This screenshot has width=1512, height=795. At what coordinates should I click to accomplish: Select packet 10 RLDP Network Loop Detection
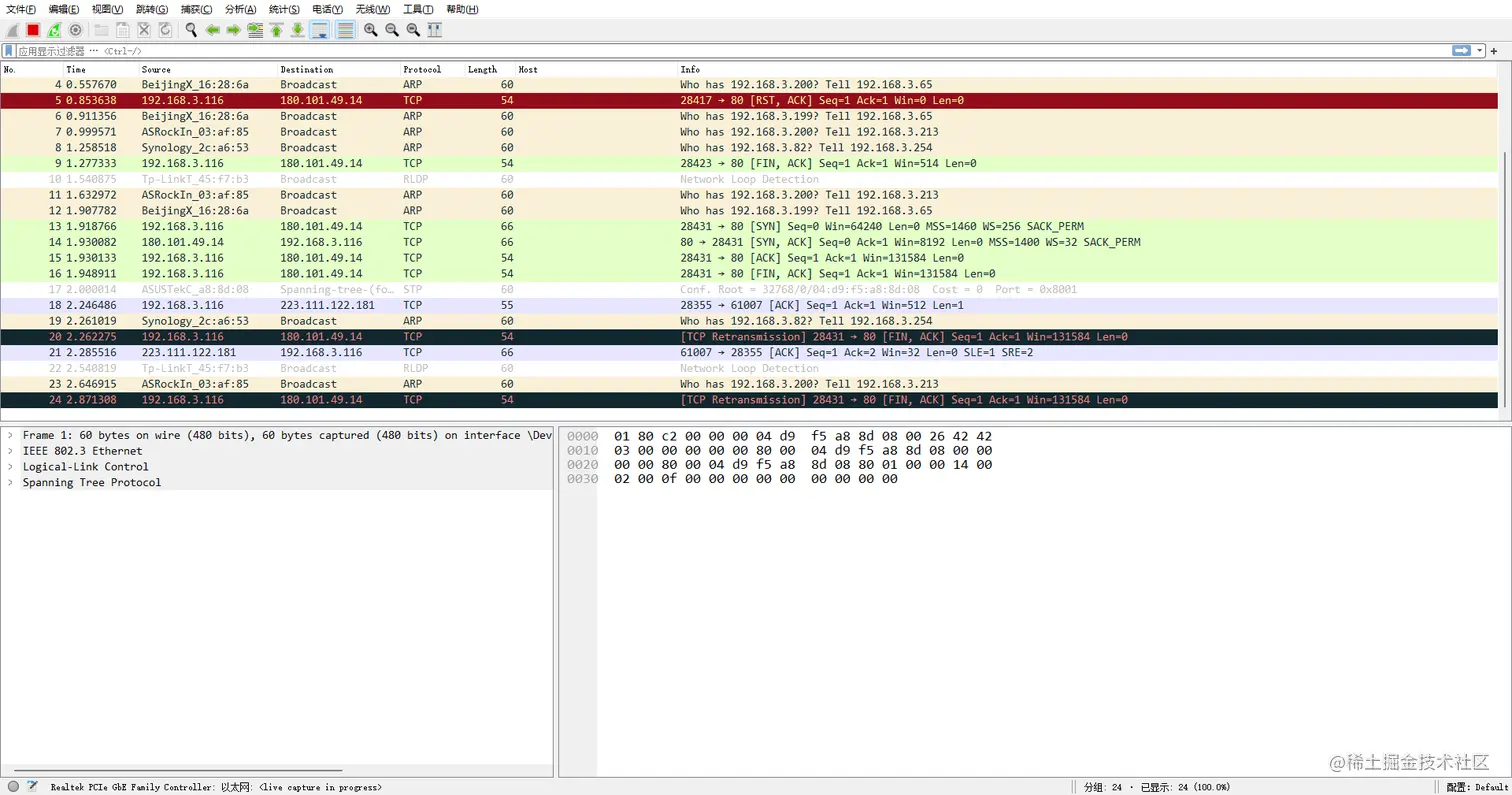749,179
